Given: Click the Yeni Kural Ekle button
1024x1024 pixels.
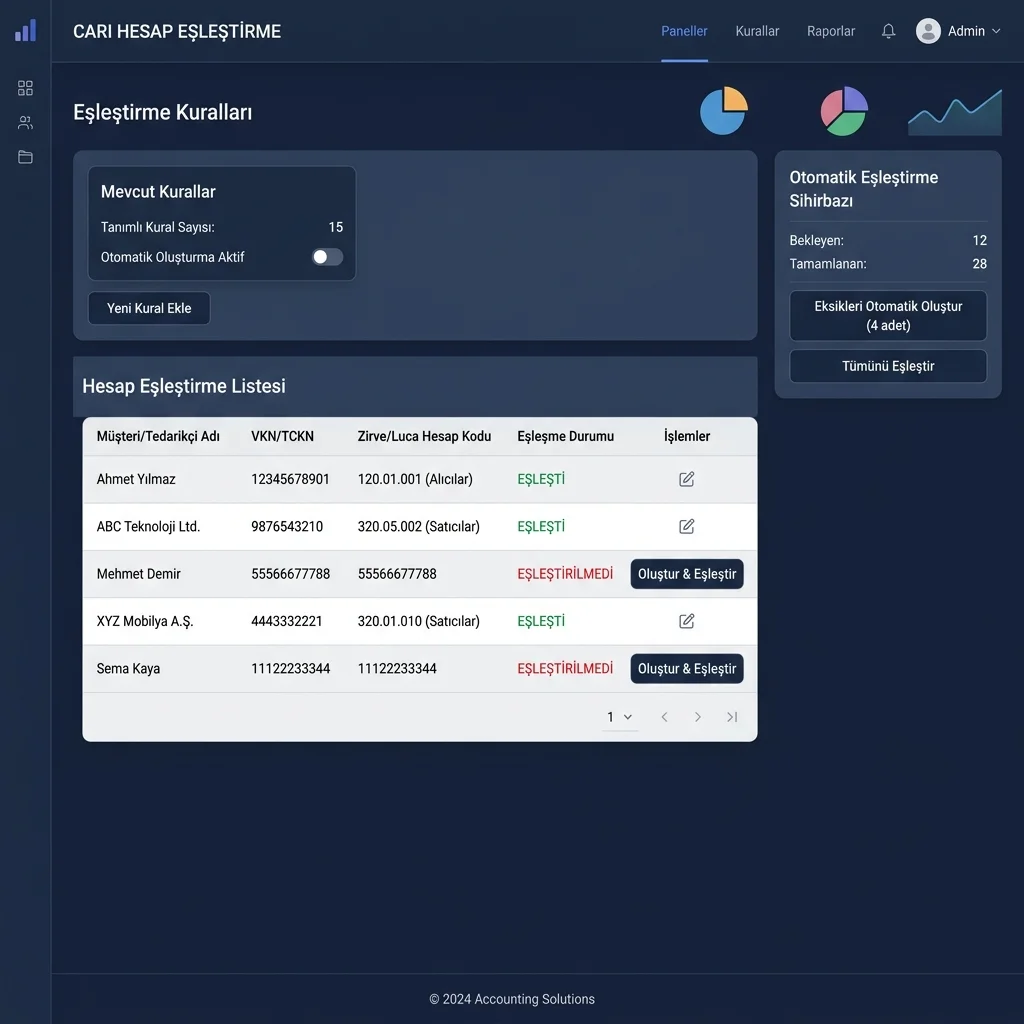Looking at the screenshot, I should click(x=149, y=308).
